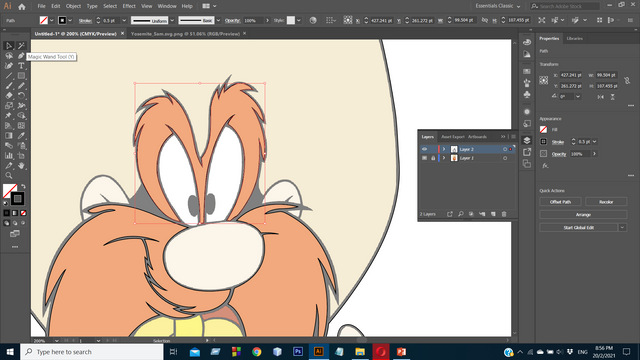Click Stroke link in Properties panel

coord(558,142)
